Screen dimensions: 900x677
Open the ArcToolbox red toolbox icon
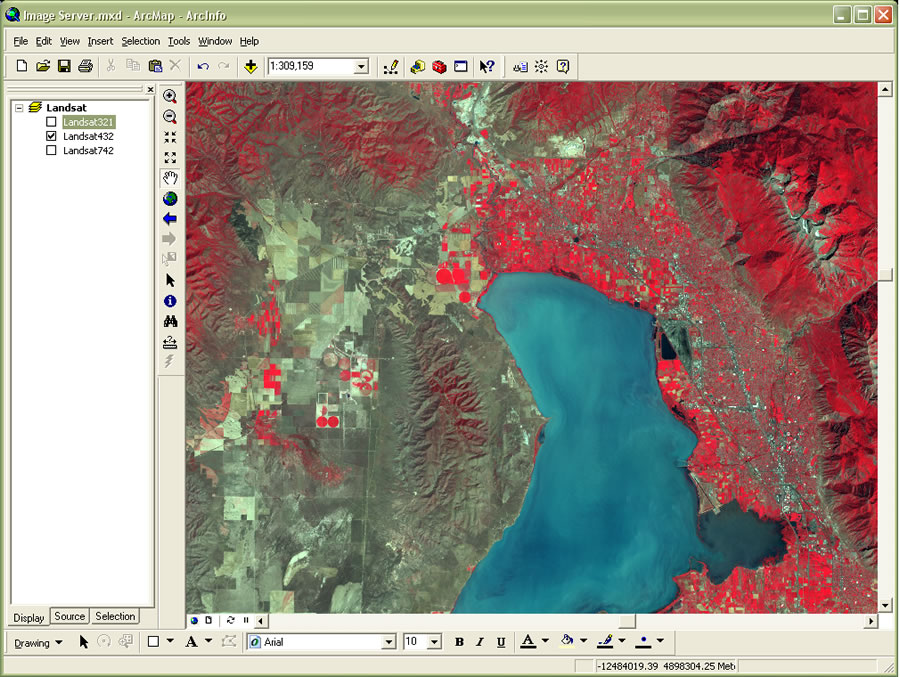point(439,67)
